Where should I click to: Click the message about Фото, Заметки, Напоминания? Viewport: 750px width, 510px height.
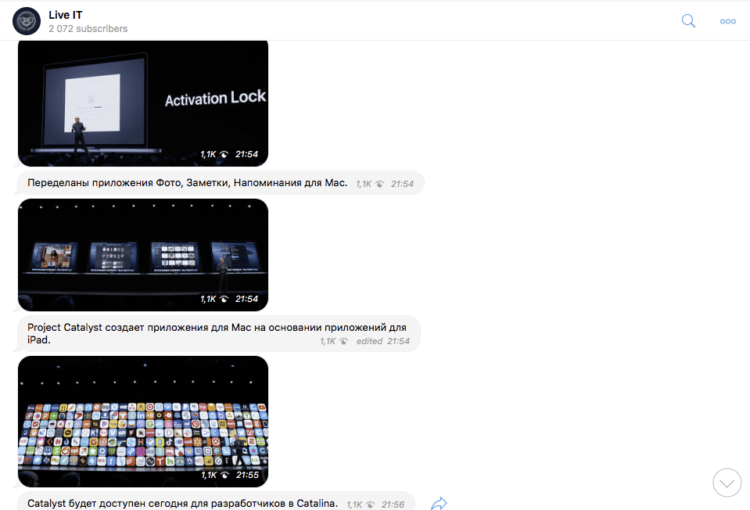pyautogui.click(x=221, y=183)
